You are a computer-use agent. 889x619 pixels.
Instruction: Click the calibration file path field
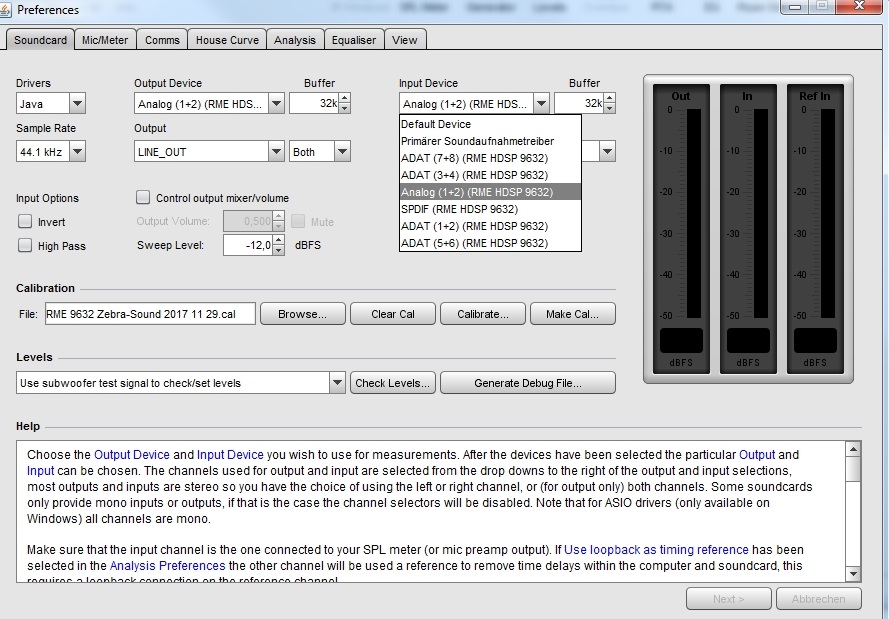[150, 314]
